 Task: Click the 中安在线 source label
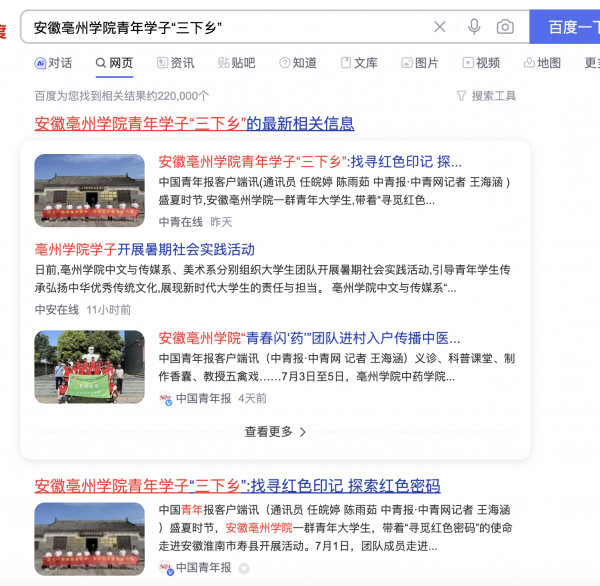point(57,310)
